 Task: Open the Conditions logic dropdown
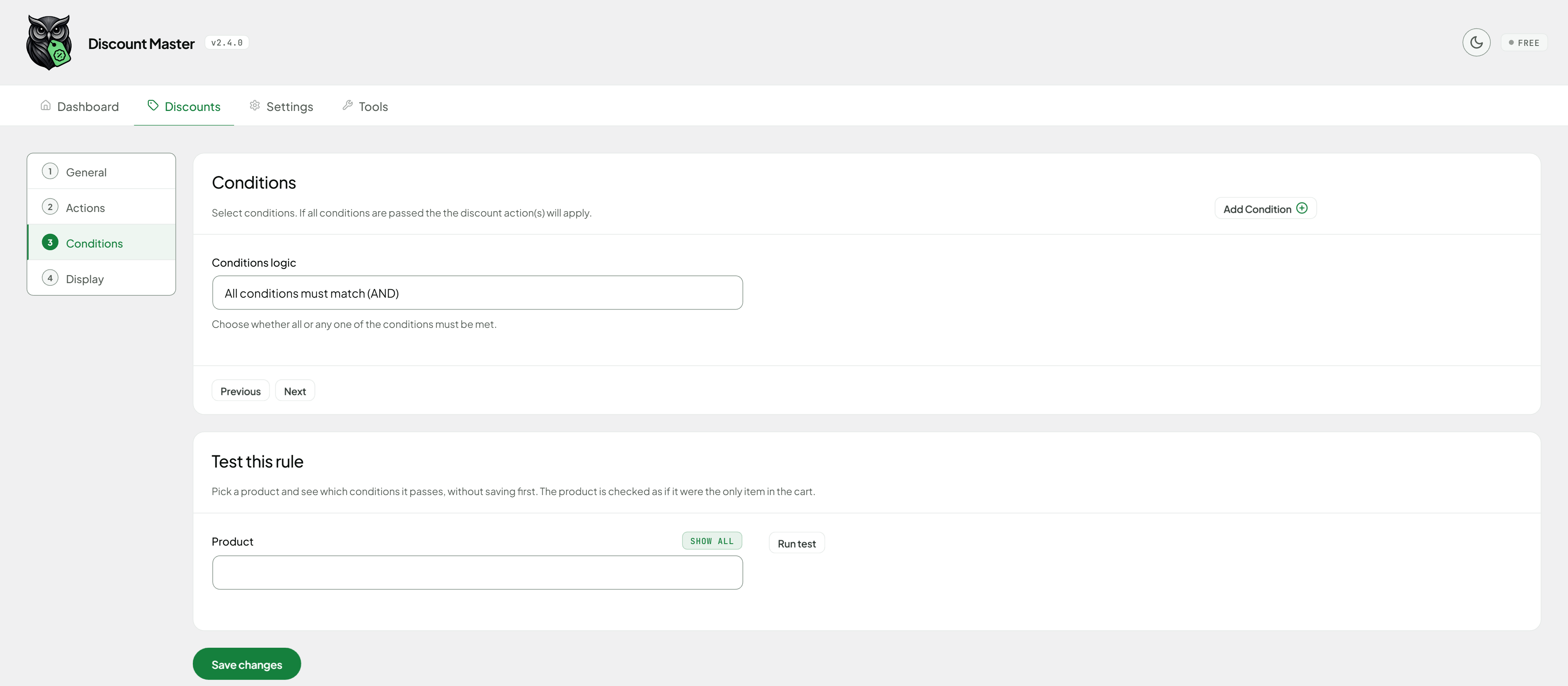click(477, 293)
